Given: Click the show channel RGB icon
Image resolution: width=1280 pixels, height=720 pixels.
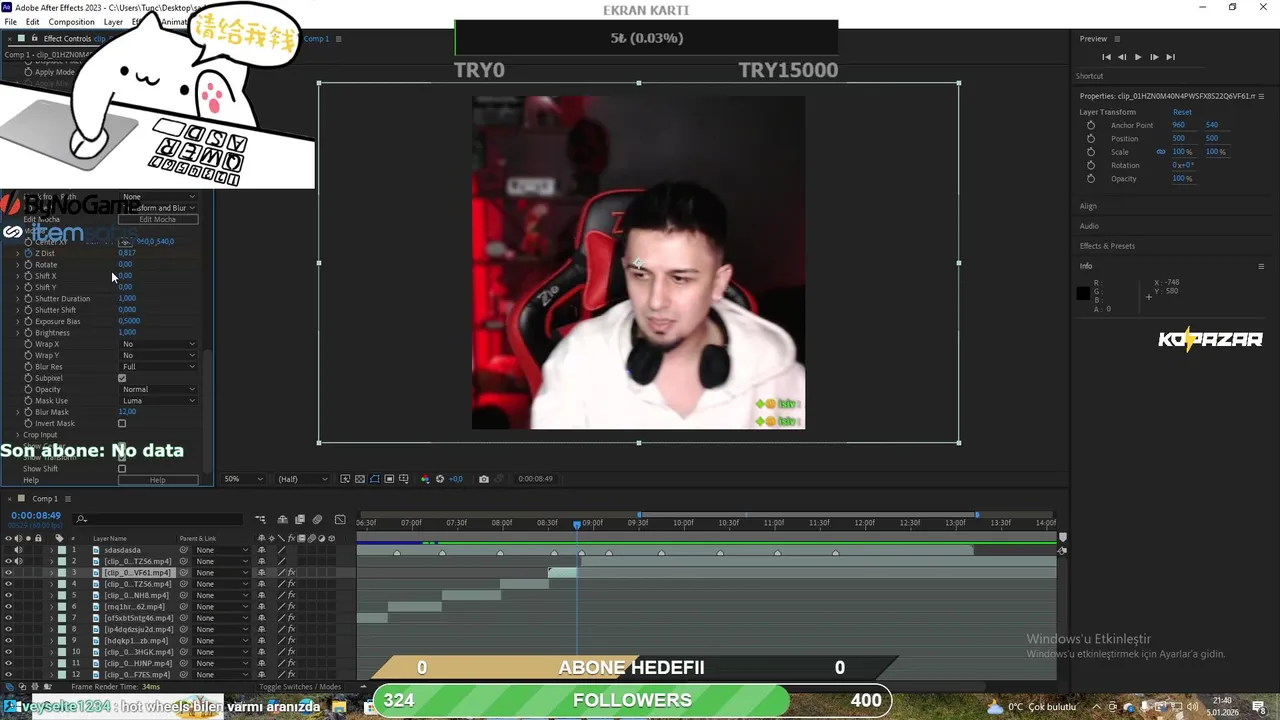Looking at the screenshot, I should pyautogui.click(x=425, y=479).
